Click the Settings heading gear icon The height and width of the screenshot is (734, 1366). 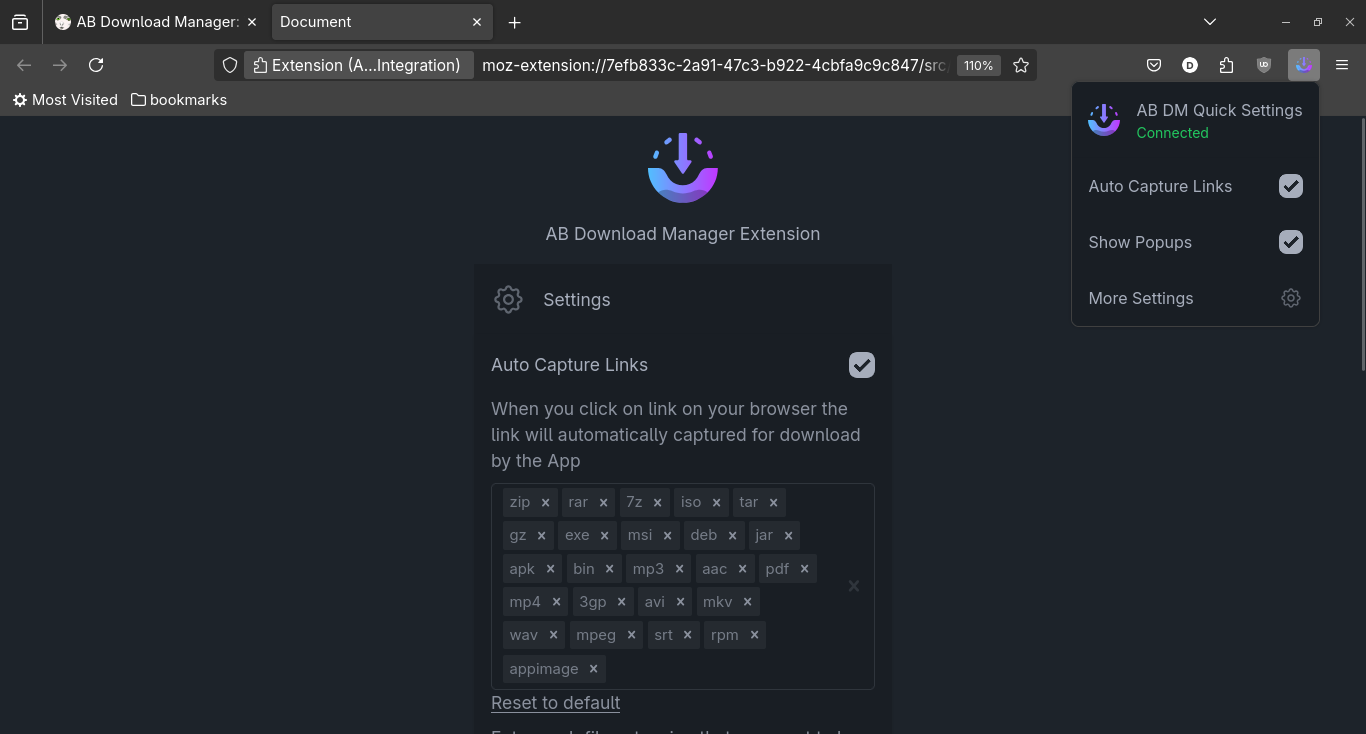tap(508, 299)
